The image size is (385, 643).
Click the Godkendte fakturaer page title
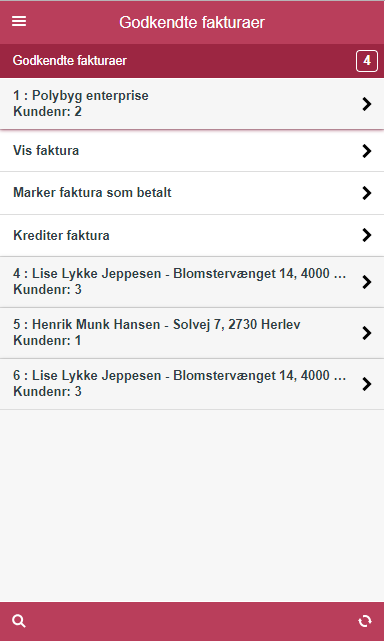pyautogui.click(x=192, y=22)
